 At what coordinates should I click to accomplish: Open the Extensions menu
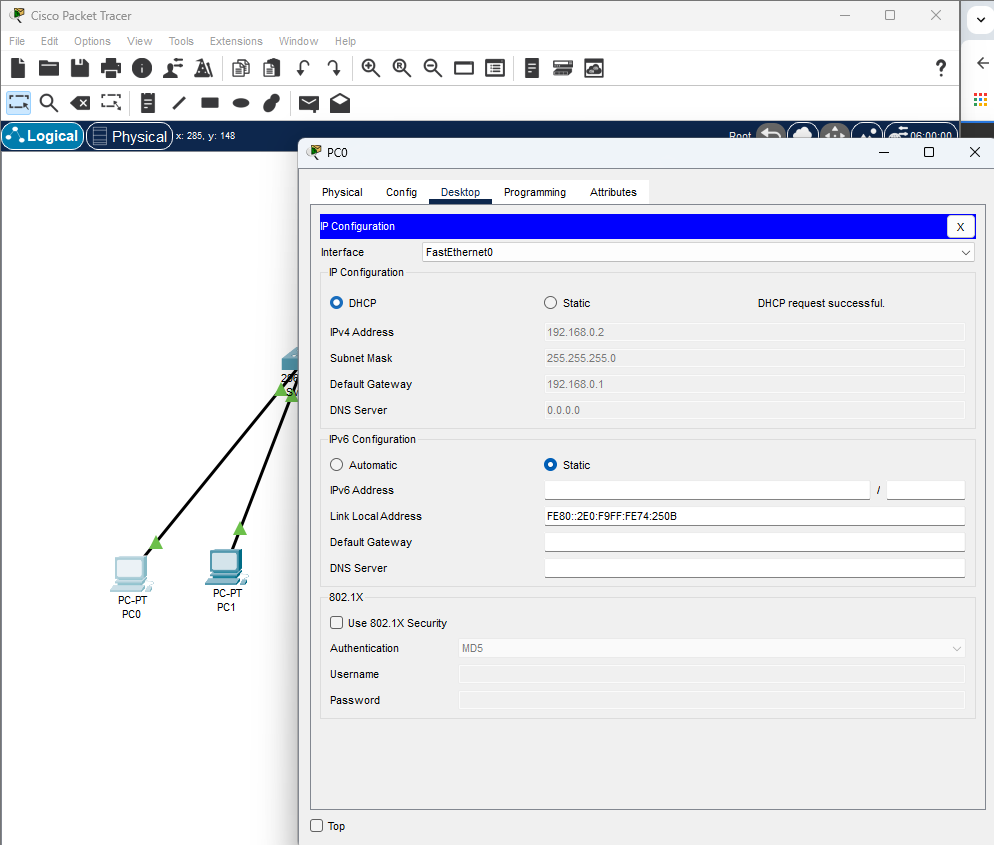click(x=236, y=41)
